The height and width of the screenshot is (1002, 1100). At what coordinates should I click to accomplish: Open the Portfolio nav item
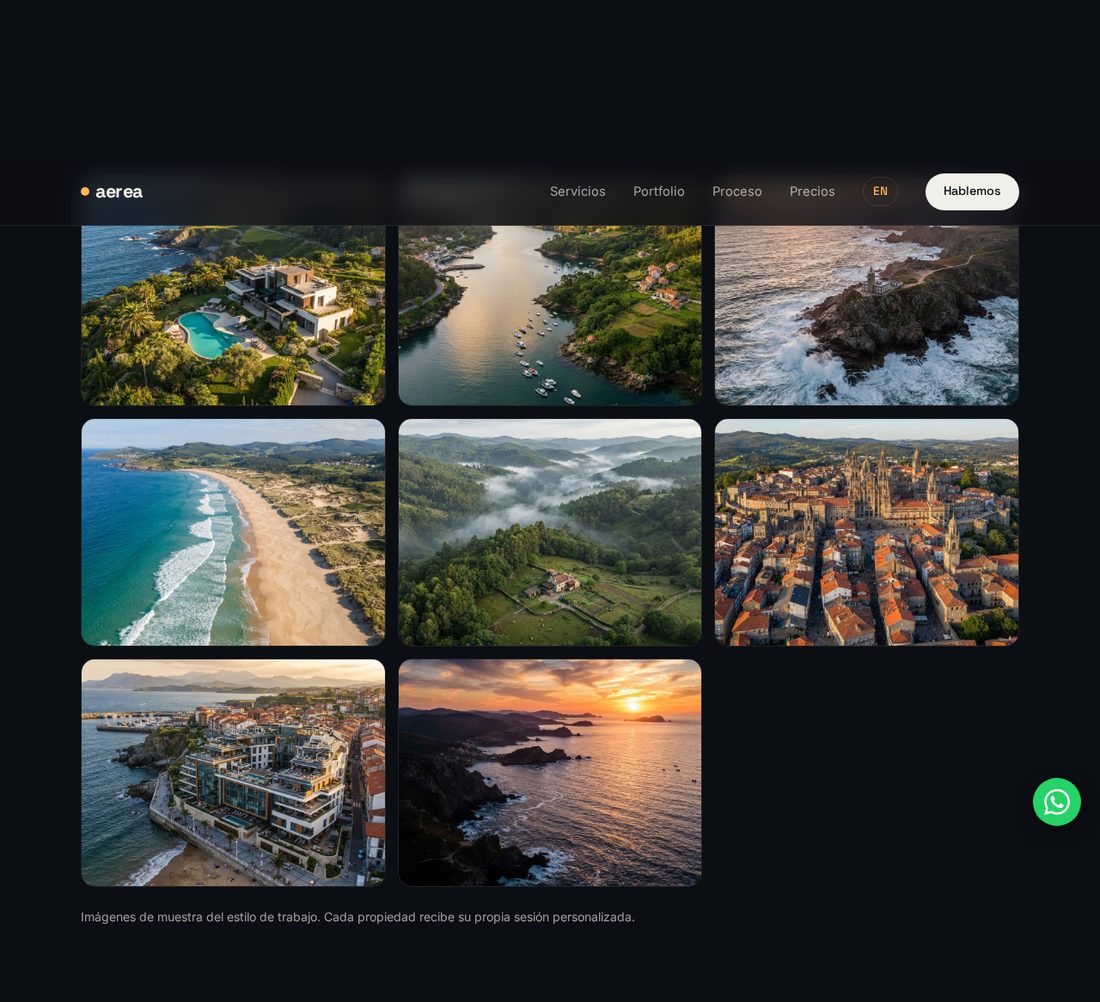pos(659,192)
